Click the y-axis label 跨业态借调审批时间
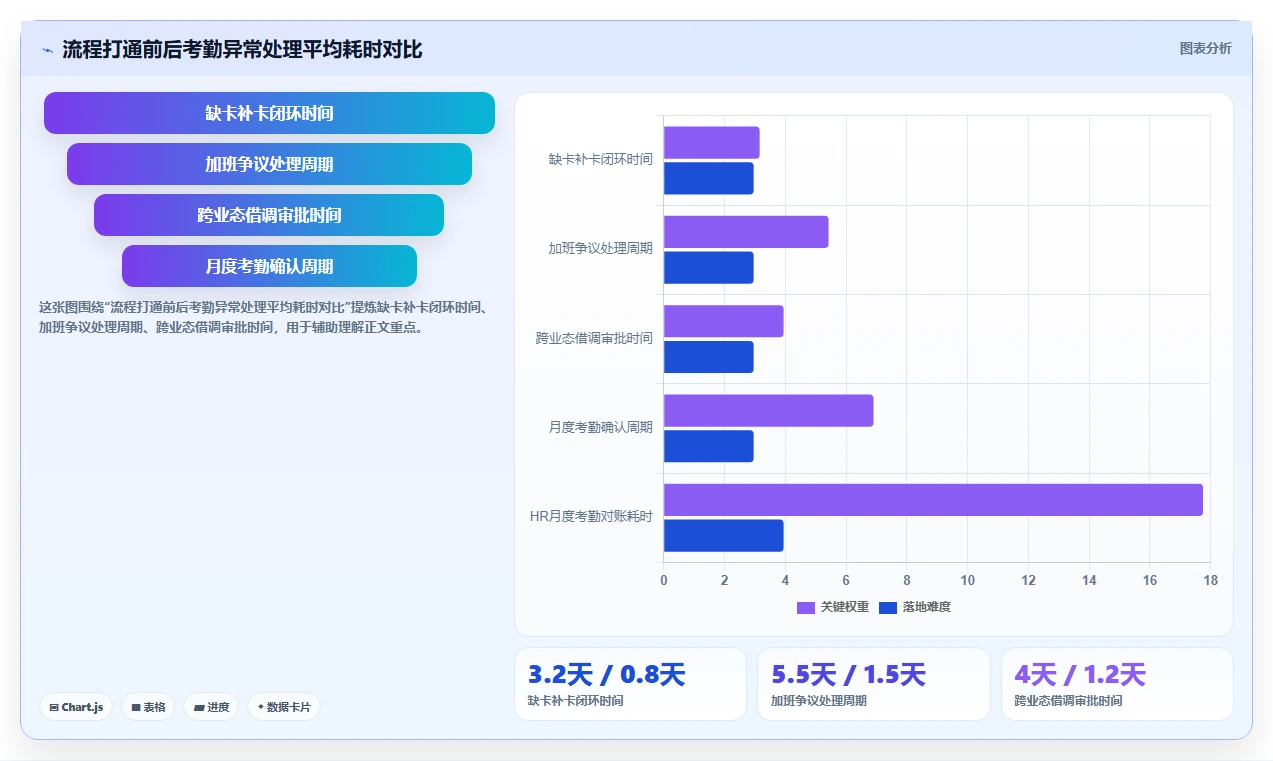1273x761 pixels. tap(594, 338)
